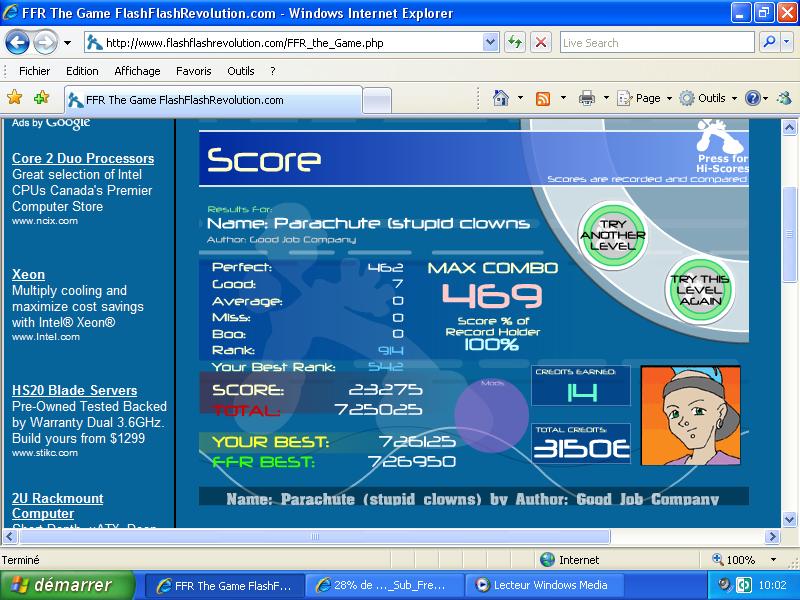
Task: Click the Add to Favorites icon
Action: click(41, 97)
